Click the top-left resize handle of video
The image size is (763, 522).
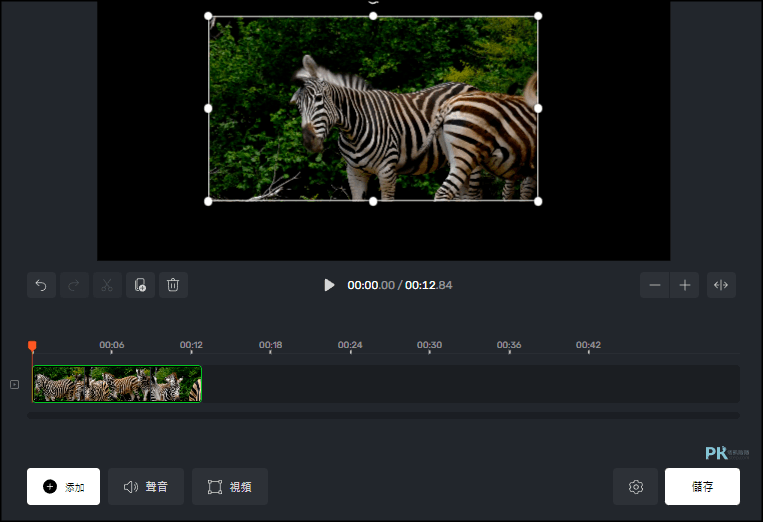click(208, 16)
